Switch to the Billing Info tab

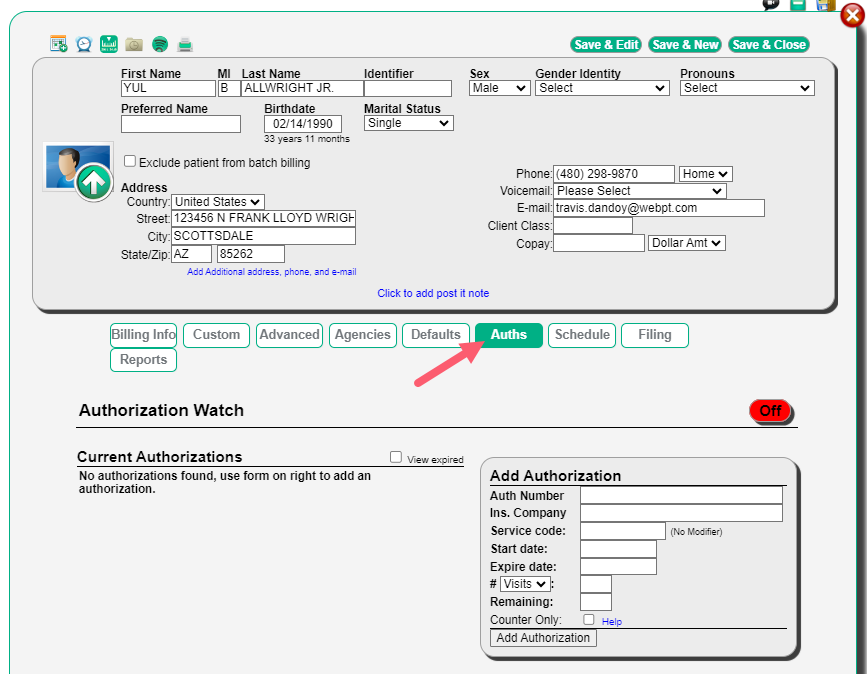(143, 335)
